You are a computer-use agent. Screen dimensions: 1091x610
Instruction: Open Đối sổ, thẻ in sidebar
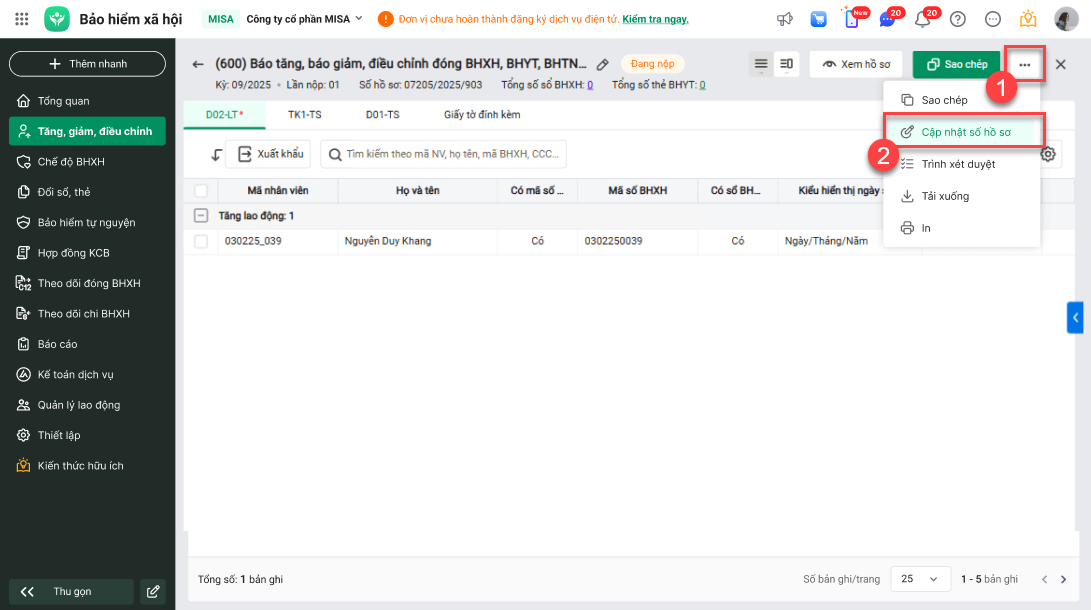(x=87, y=192)
